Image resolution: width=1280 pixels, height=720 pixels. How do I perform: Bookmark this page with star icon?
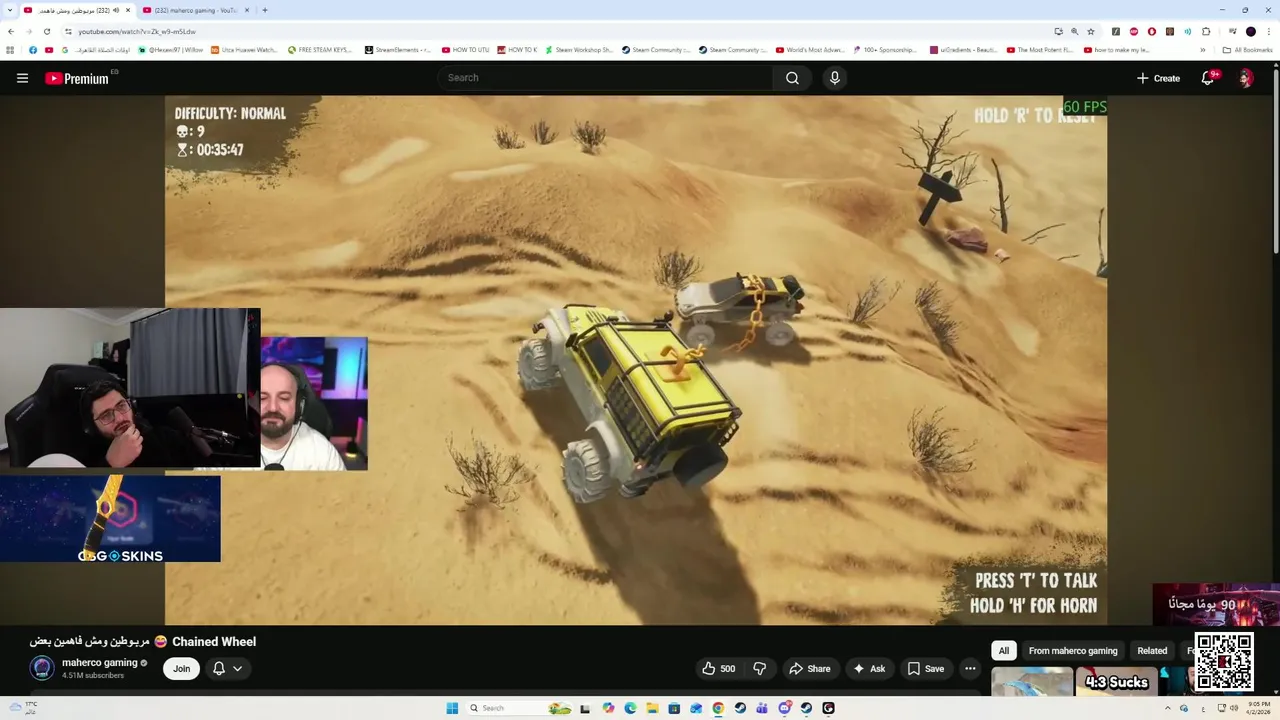[x=1091, y=31]
